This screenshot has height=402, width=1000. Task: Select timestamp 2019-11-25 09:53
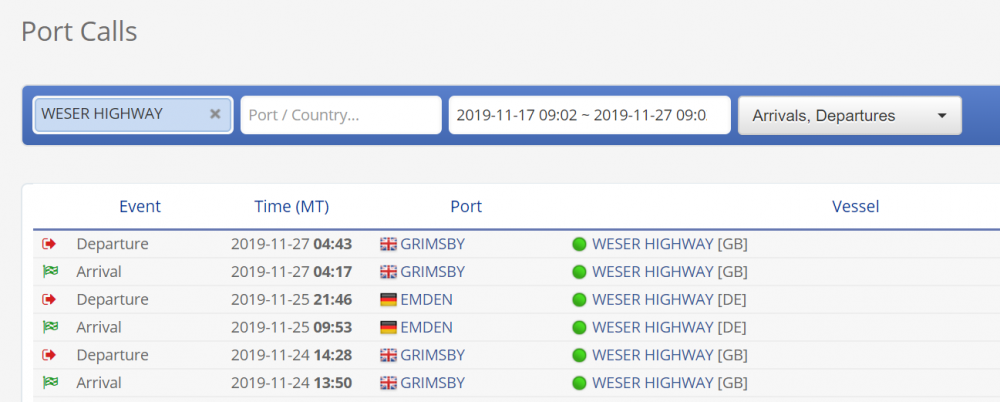coord(291,327)
